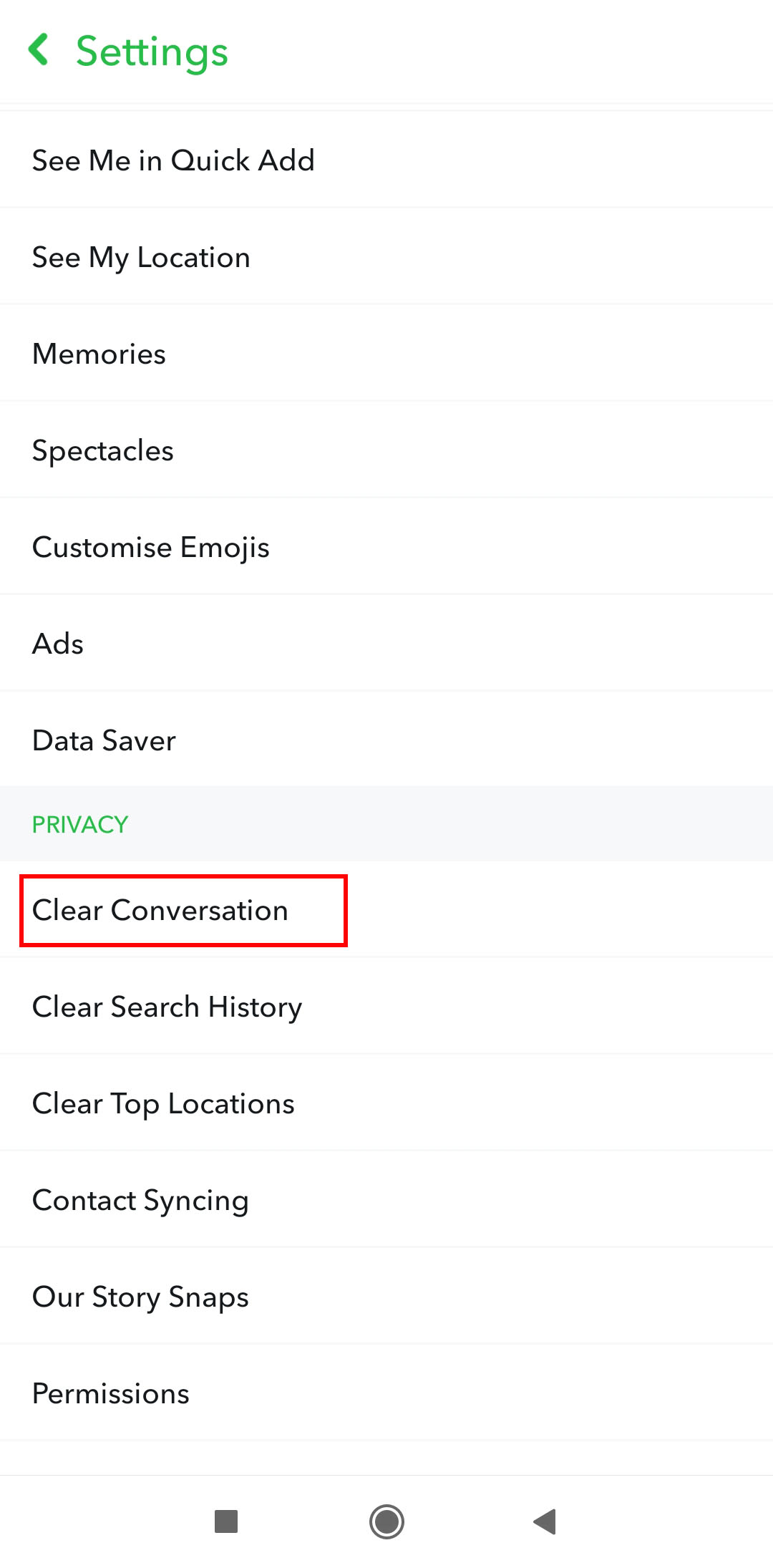Open the Memories settings
The height and width of the screenshot is (1568, 773).
(x=386, y=354)
